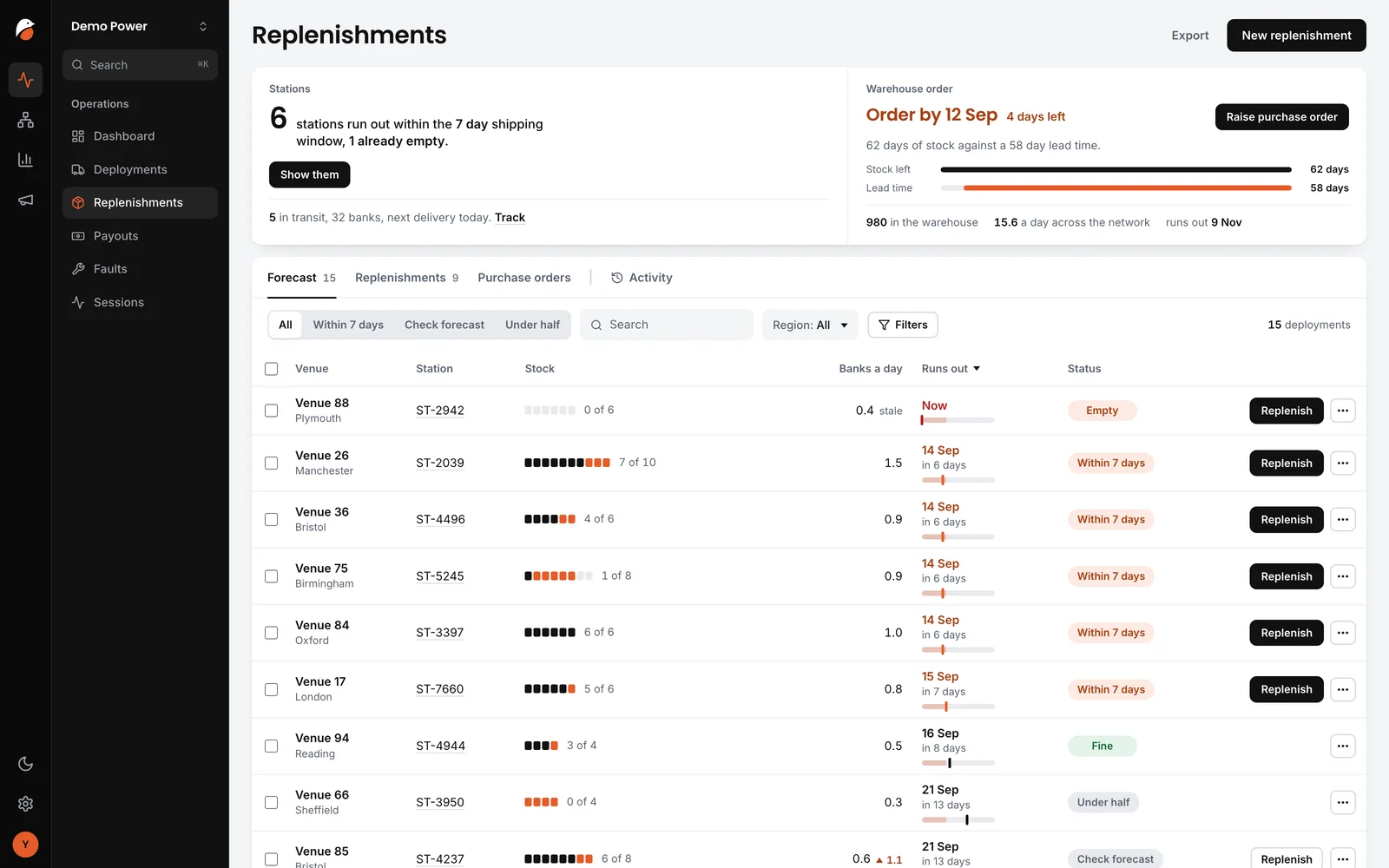1389x868 pixels.
Task: Click the sidebar Search field
Action: (x=140, y=65)
